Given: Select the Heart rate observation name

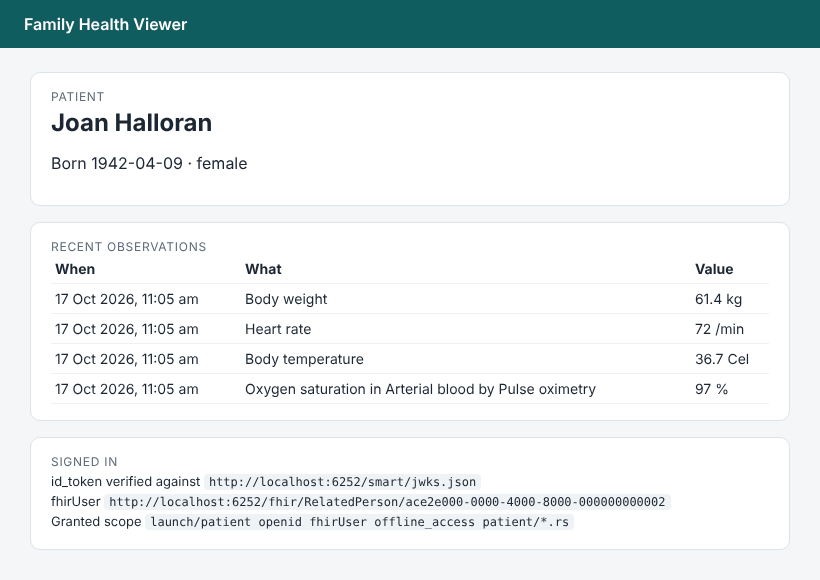Looking at the screenshot, I should [x=278, y=329].
